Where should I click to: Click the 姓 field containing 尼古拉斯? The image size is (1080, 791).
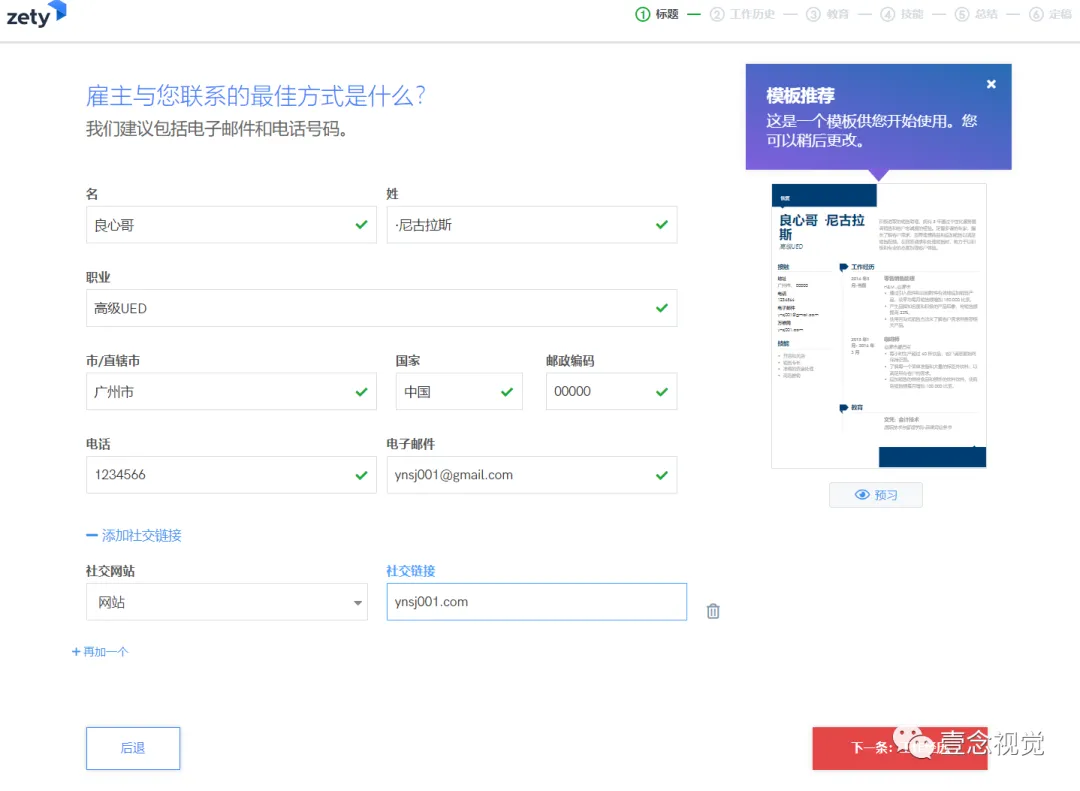[x=532, y=225]
